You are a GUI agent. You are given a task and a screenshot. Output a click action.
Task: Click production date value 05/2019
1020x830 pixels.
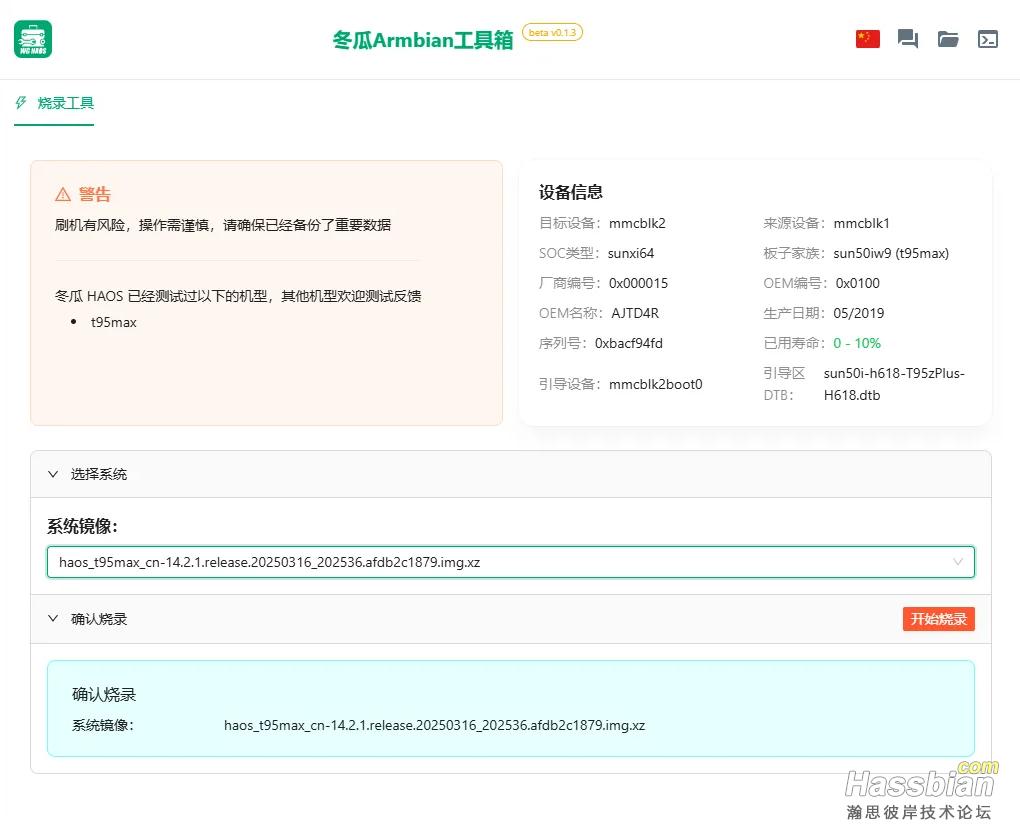pyautogui.click(x=859, y=313)
